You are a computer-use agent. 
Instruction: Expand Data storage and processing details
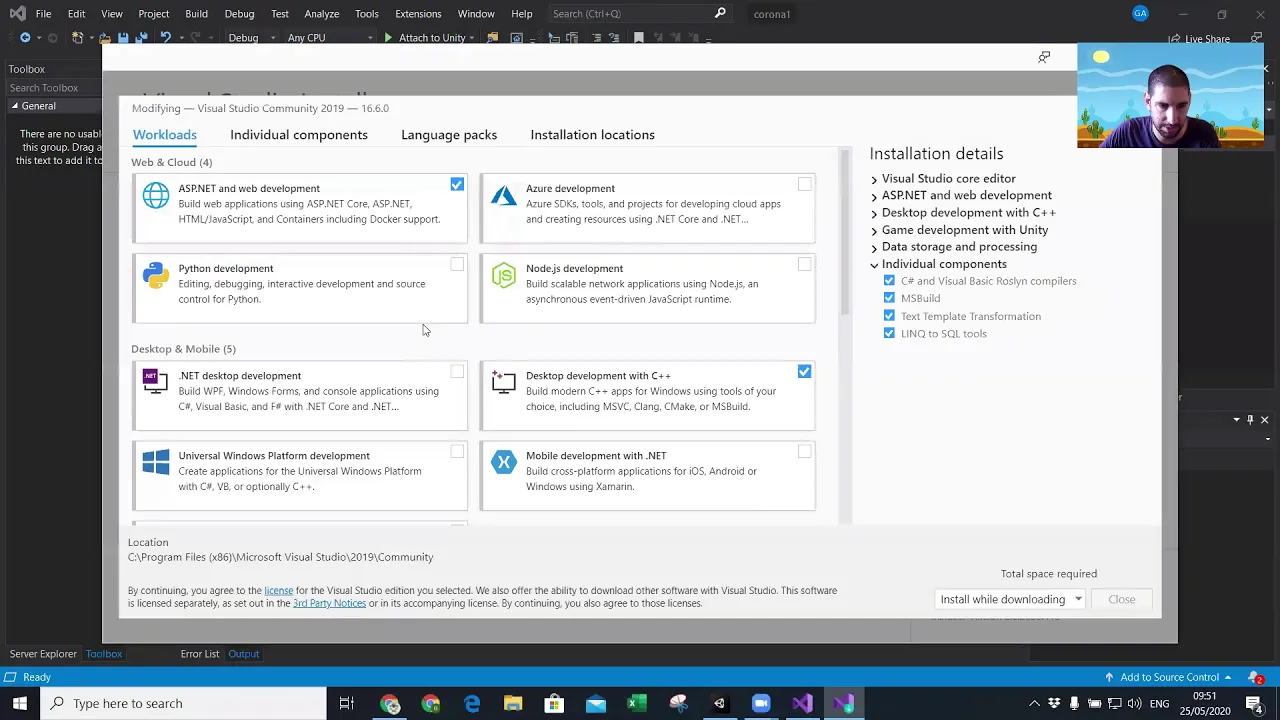[x=874, y=247]
